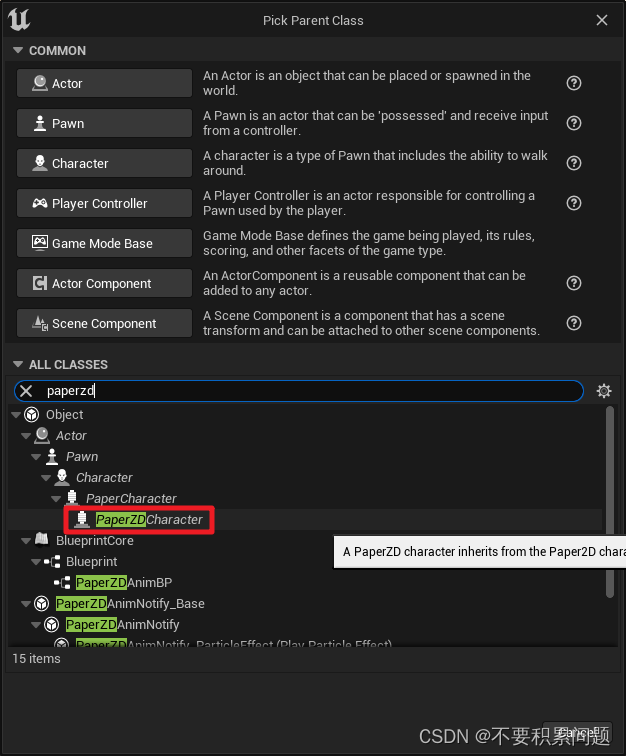Select PaperZDCharacter in the class tree
Screen dimensions: 626x756
149,520
